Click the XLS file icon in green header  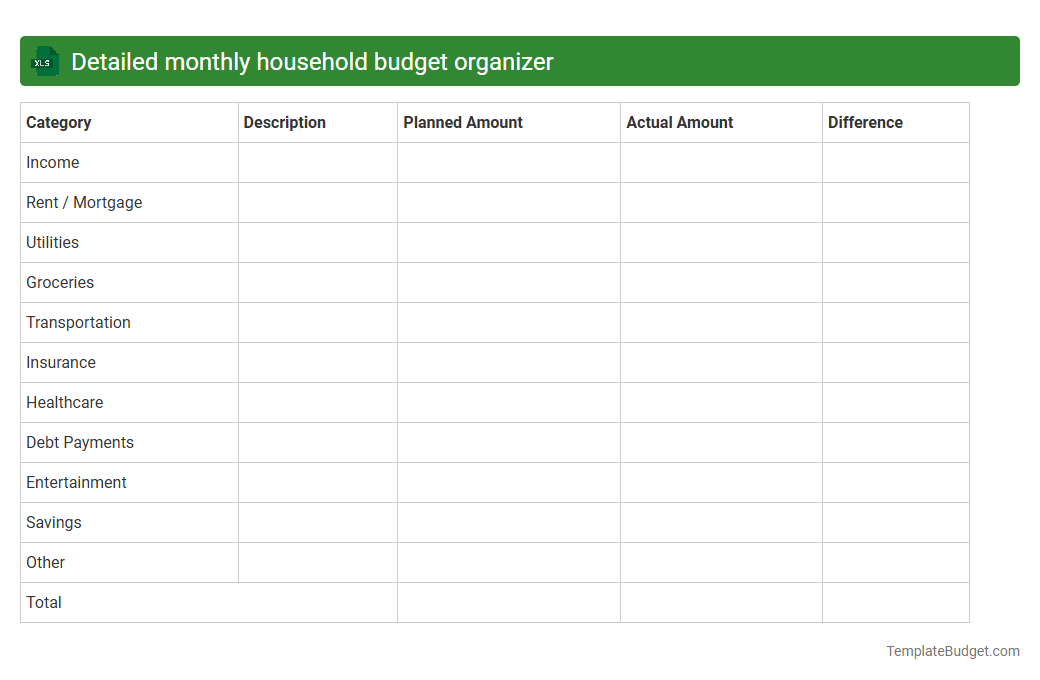coord(44,61)
